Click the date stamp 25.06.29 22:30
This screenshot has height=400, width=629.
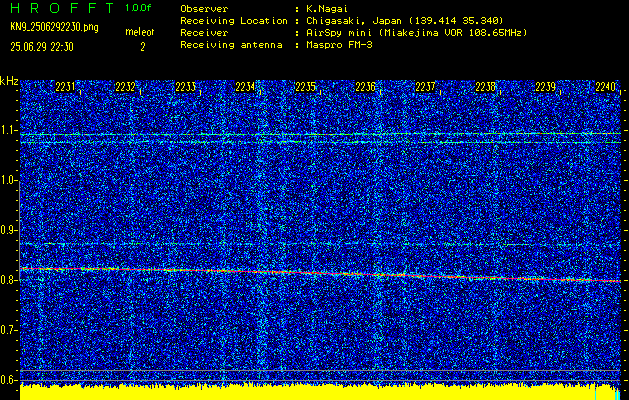pyautogui.click(x=42, y=47)
